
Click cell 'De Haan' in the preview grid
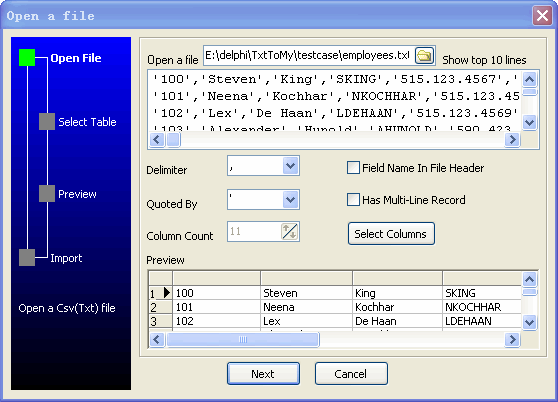coord(398,321)
